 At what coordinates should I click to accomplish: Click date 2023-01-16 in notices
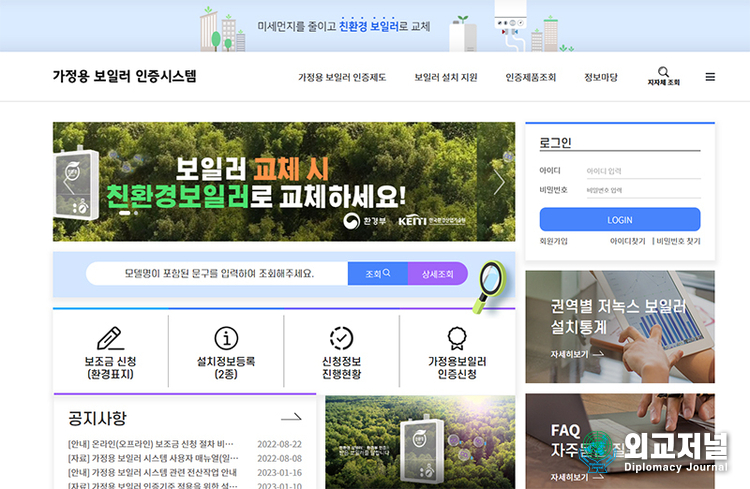(279, 473)
